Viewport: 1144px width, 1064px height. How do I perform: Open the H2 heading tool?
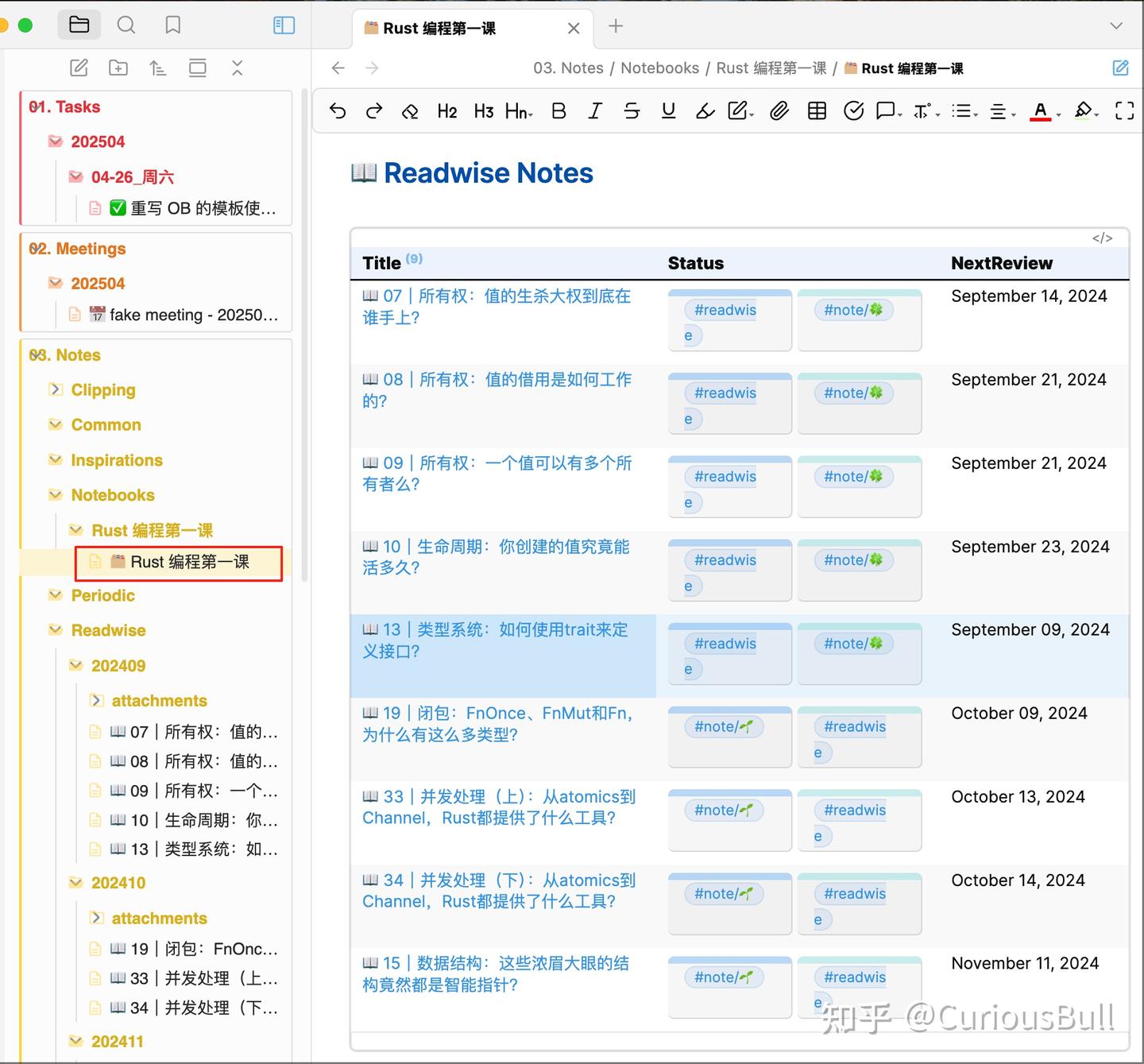pyautogui.click(x=446, y=111)
